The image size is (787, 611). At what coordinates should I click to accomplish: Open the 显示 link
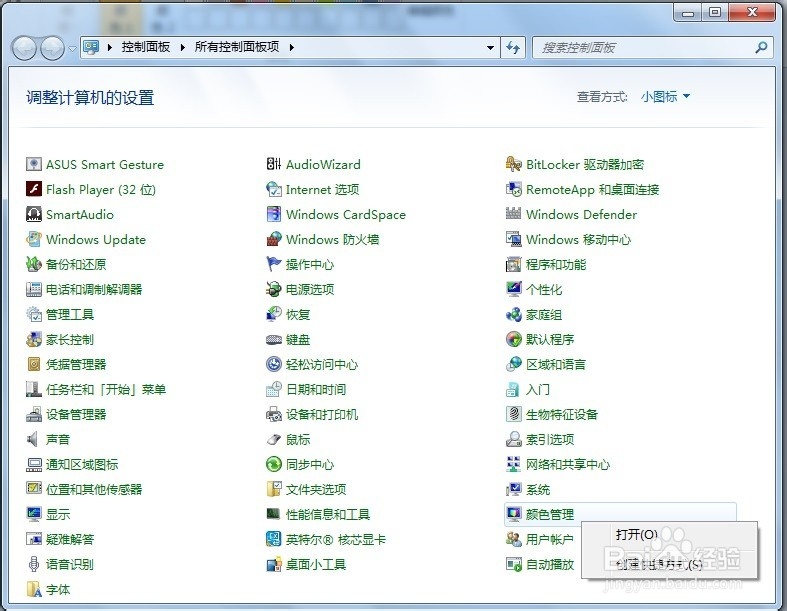(58, 514)
